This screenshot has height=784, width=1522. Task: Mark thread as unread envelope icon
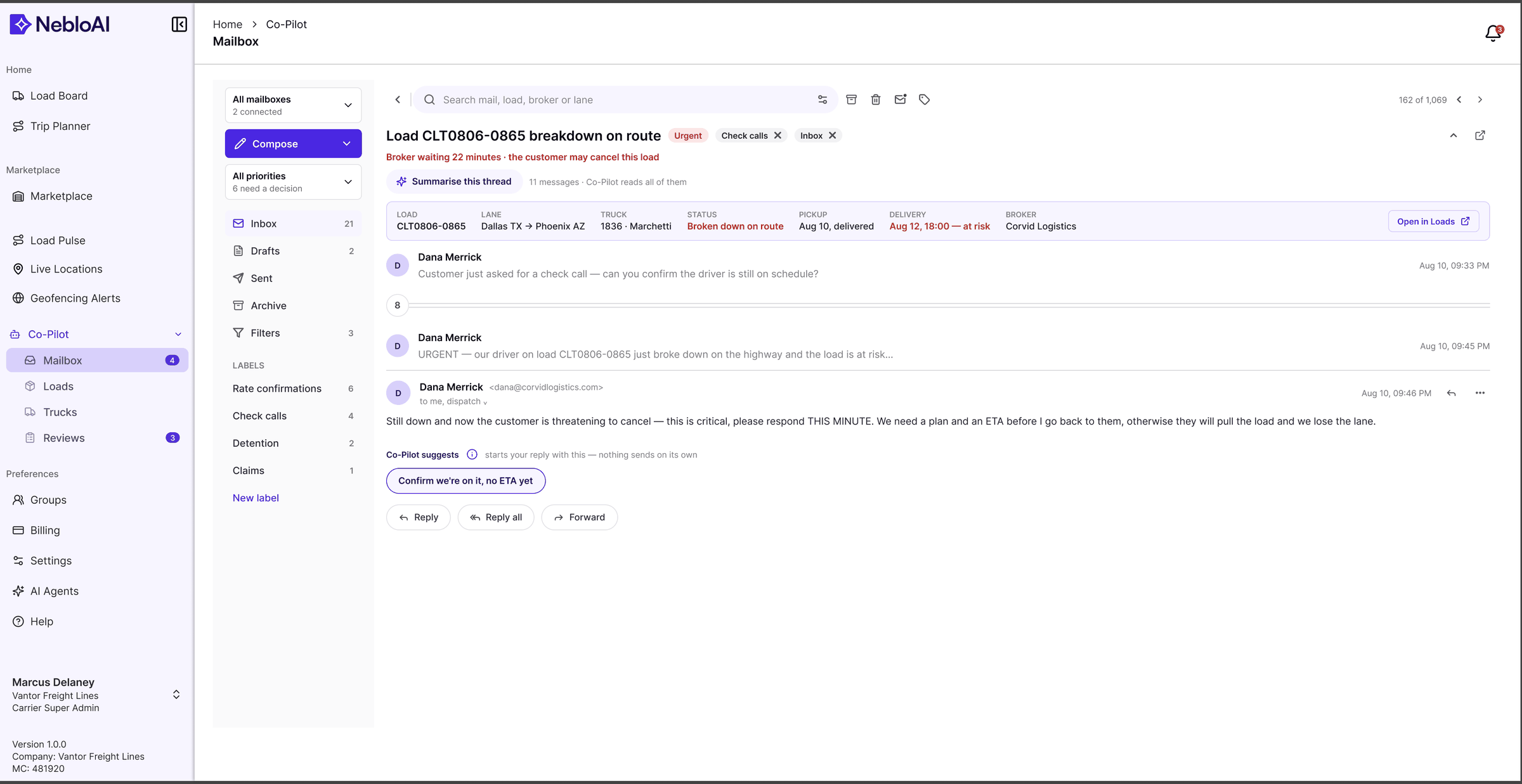click(x=901, y=100)
